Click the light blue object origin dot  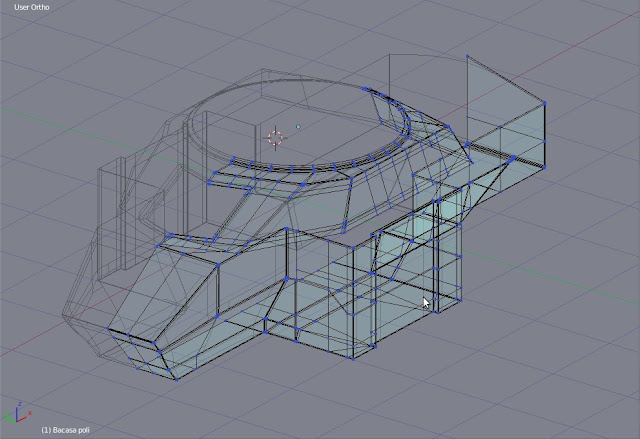click(298, 127)
